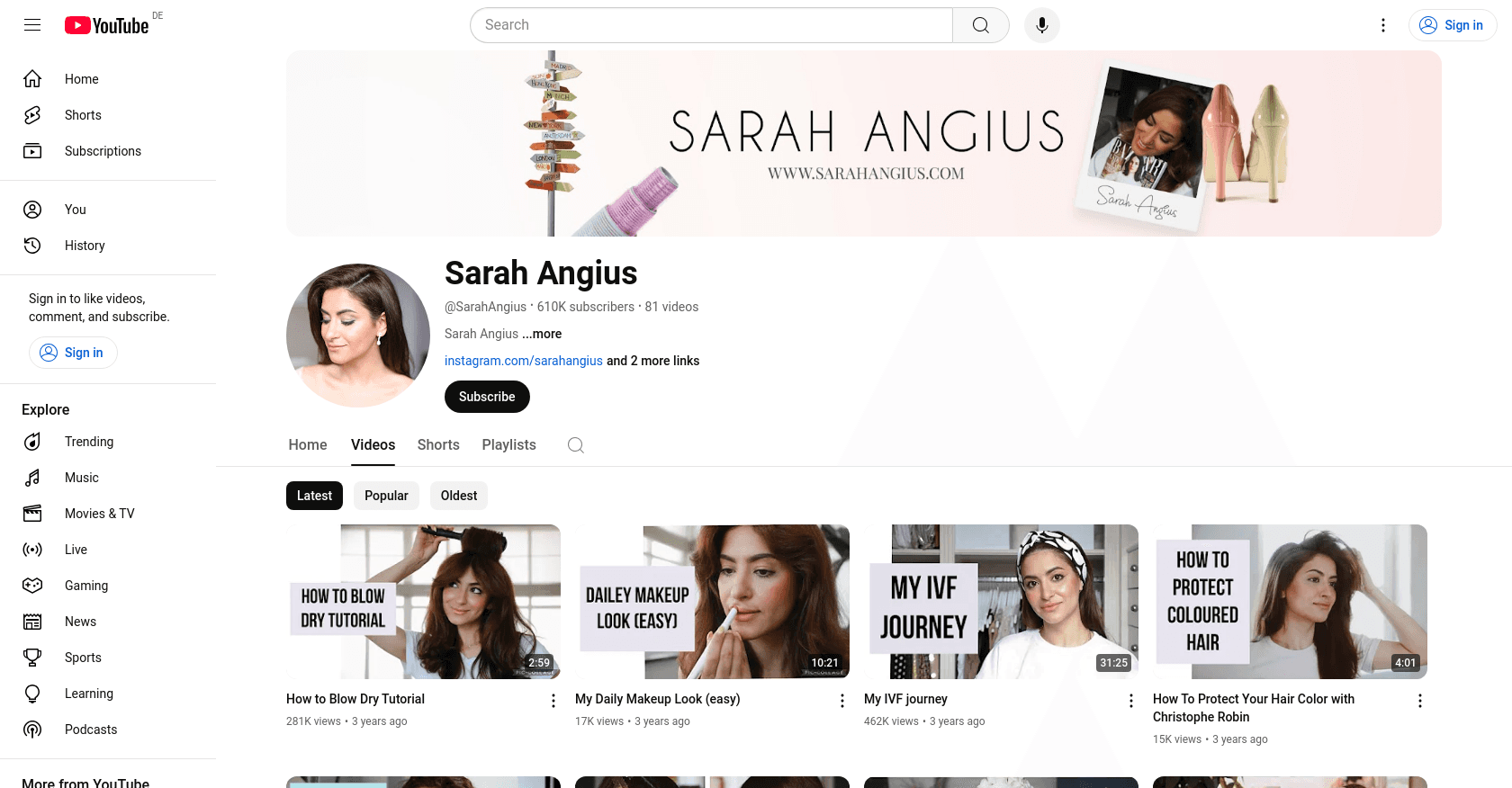Start voice search with microphone icon

click(x=1041, y=25)
